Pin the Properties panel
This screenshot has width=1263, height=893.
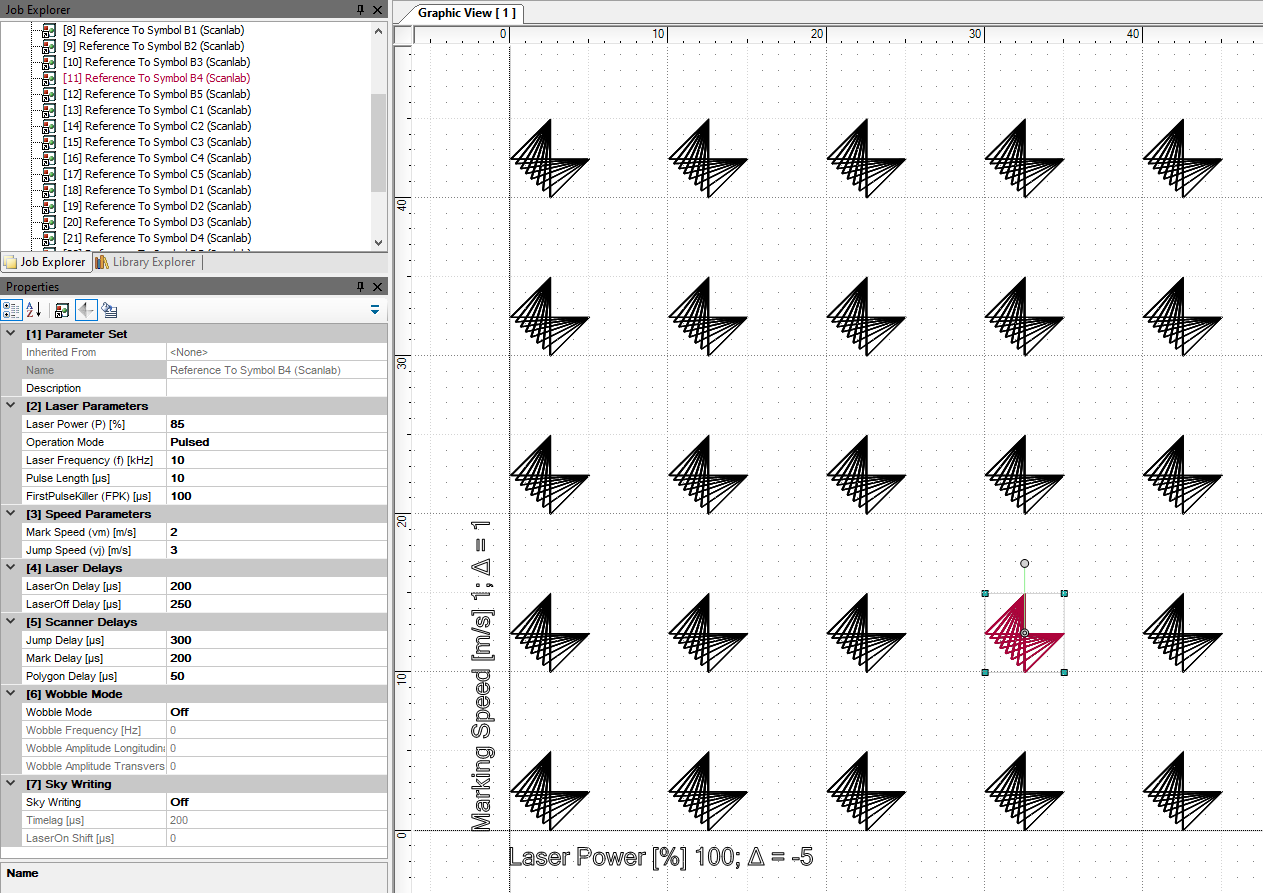pyautogui.click(x=361, y=287)
